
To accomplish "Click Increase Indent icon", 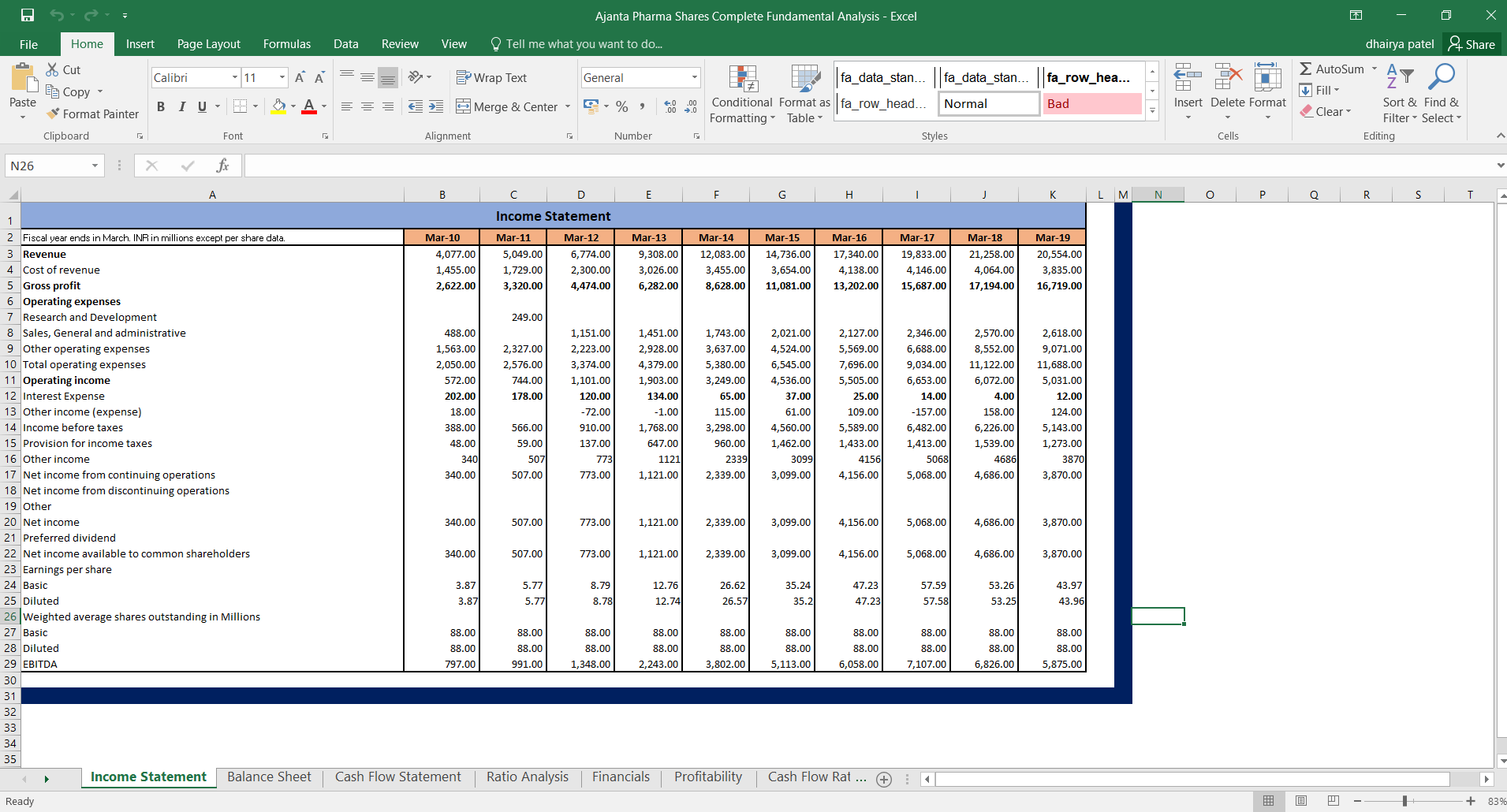I will [436, 106].
